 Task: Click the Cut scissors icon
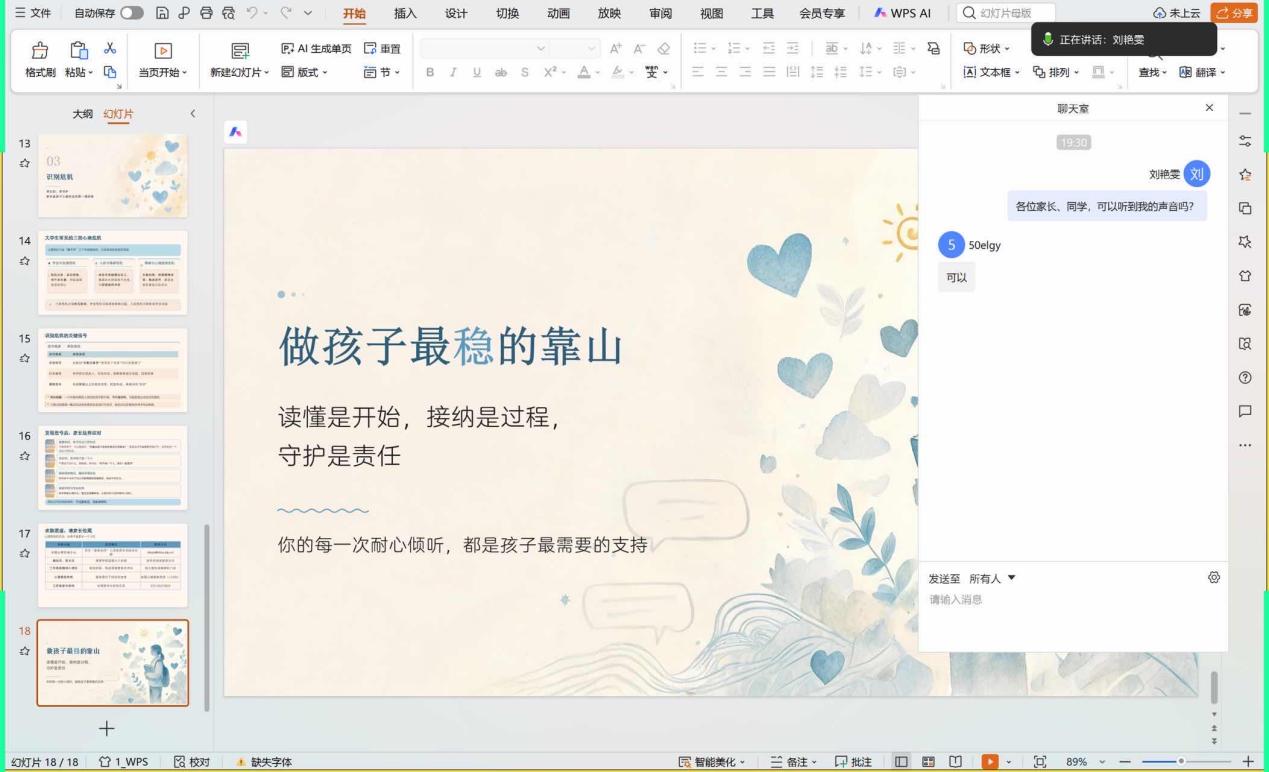(110, 47)
